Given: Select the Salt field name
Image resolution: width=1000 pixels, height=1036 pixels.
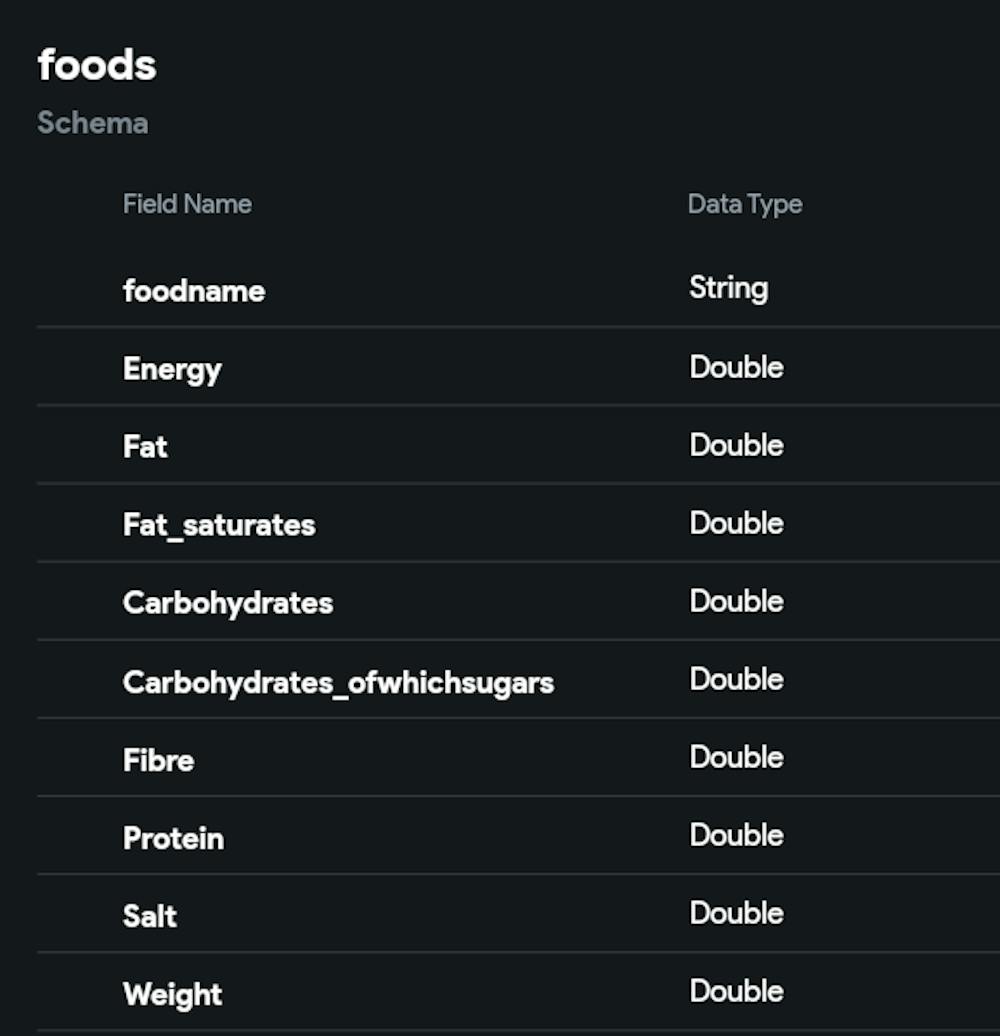Looking at the screenshot, I should tap(150, 916).
